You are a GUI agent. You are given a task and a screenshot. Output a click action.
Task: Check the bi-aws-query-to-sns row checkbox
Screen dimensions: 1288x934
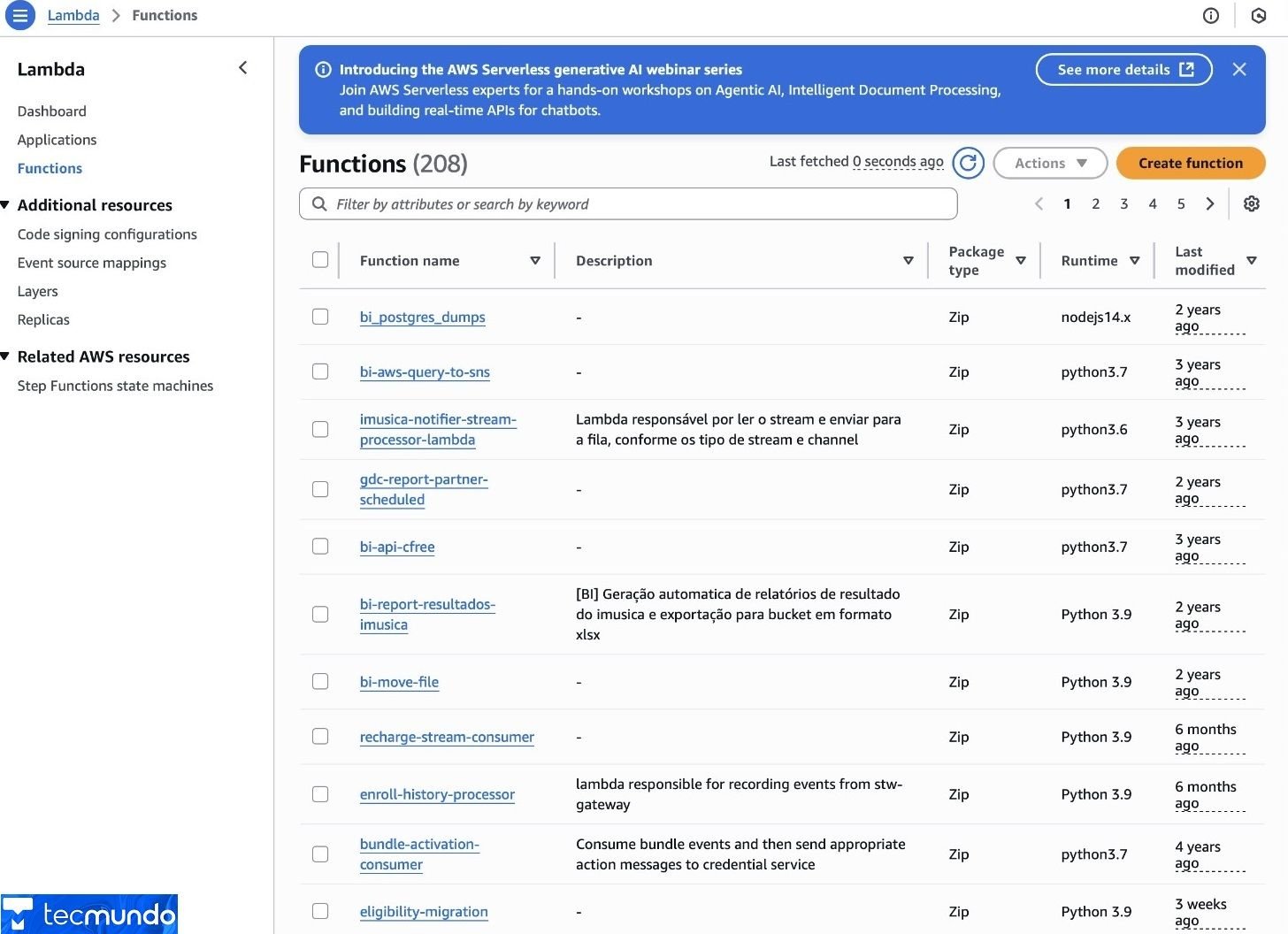point(320,371)
